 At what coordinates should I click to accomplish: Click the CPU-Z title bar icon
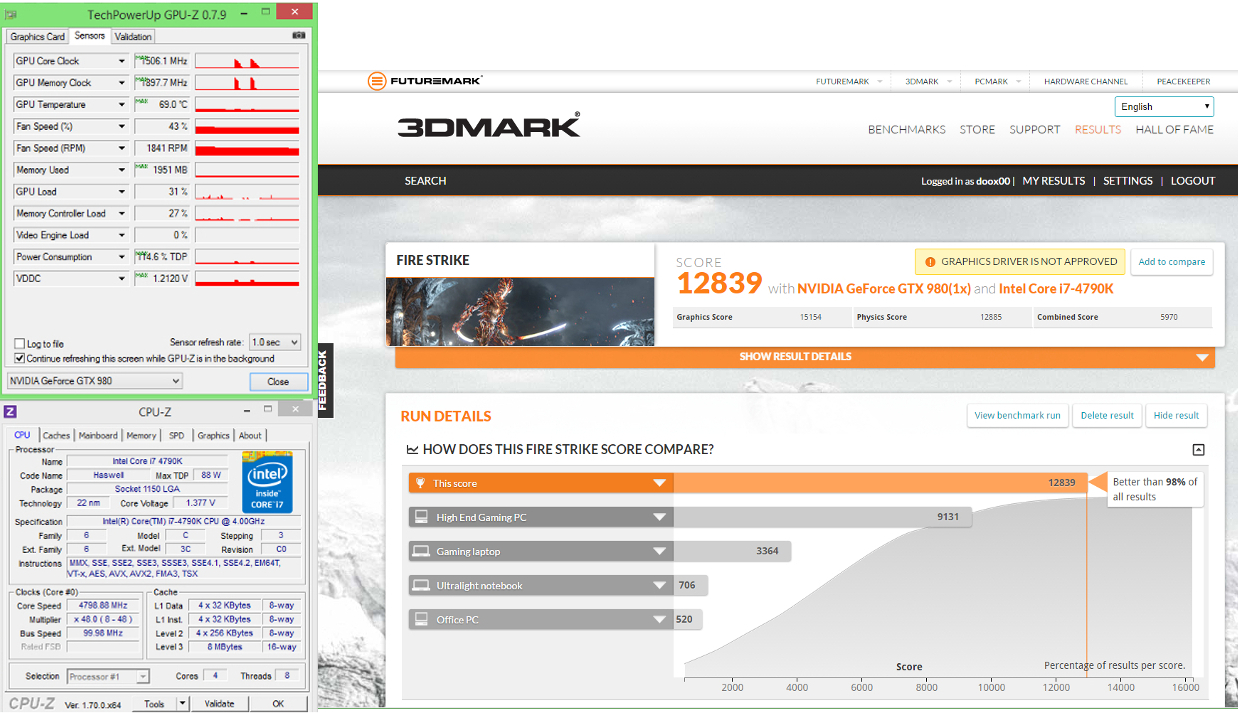tap(10, 411)
